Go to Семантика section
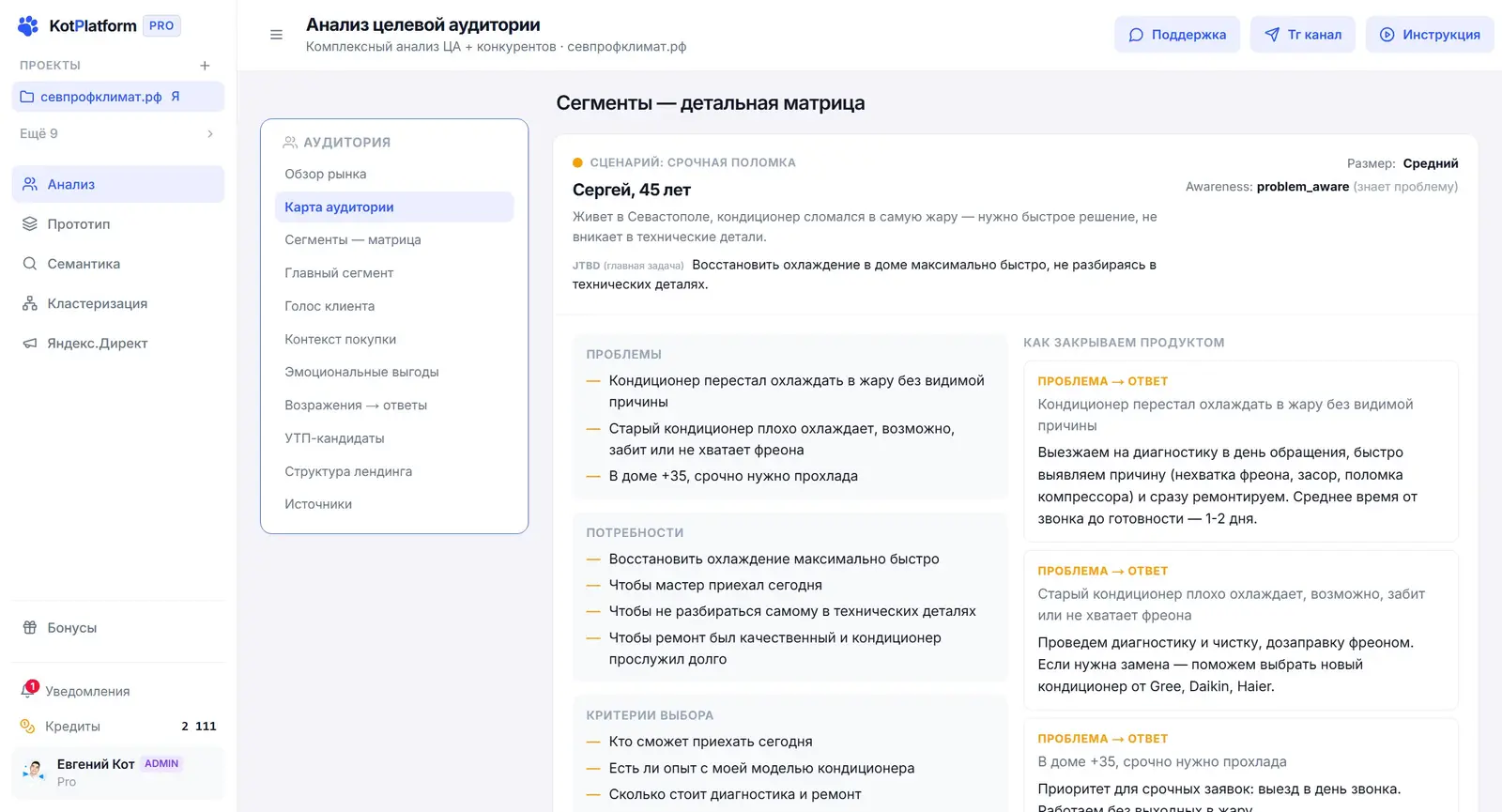Viewport: 1502px width, 812px height. tap(118, 264)
